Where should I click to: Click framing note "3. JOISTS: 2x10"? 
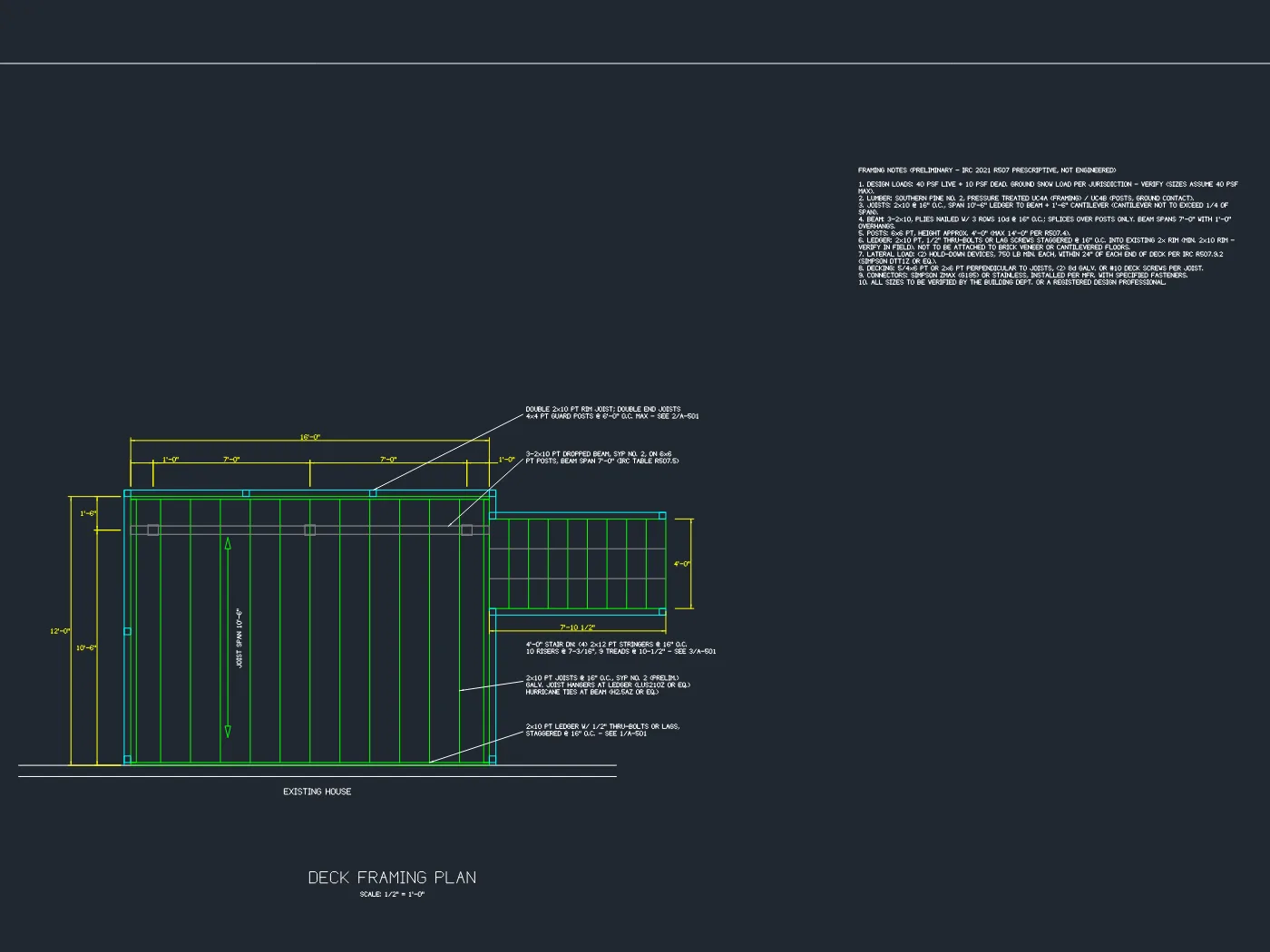point(1043,209)
